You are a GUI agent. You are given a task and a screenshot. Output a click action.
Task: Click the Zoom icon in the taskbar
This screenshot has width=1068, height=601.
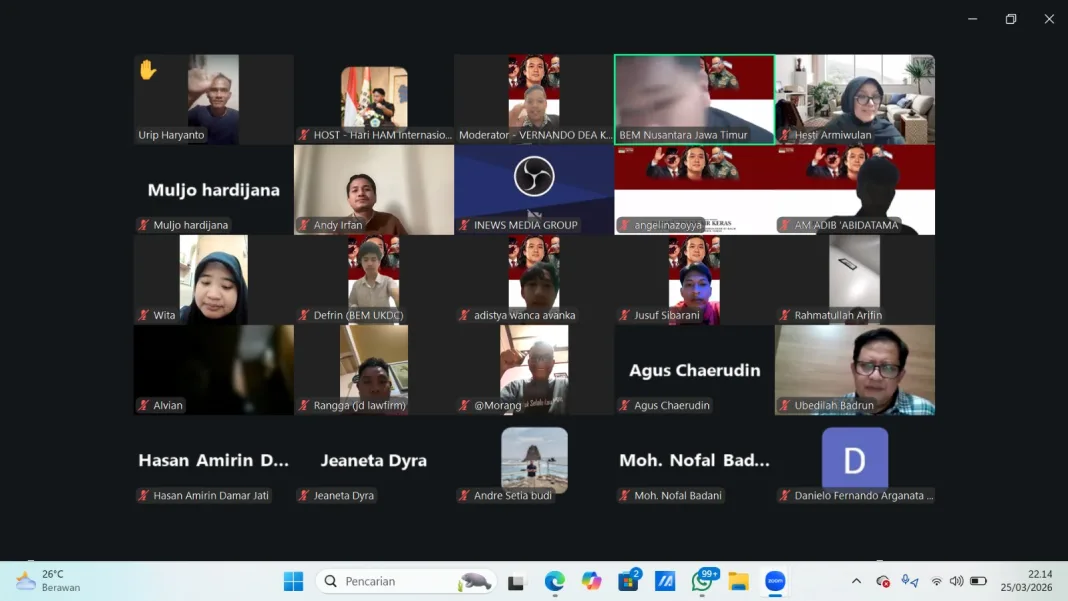[775, 581]
